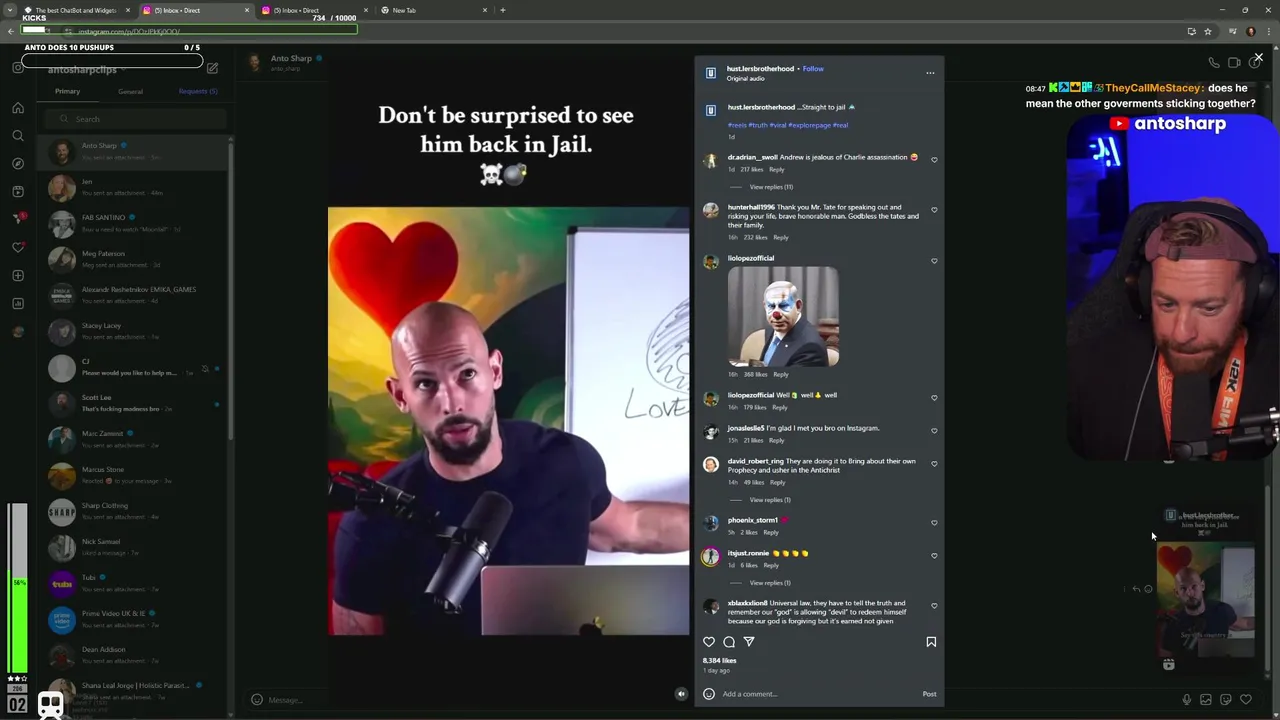The image size is (1280, 720).
Task: Open the antosharpclips account switcher dropdown
Action: (88, 70)
